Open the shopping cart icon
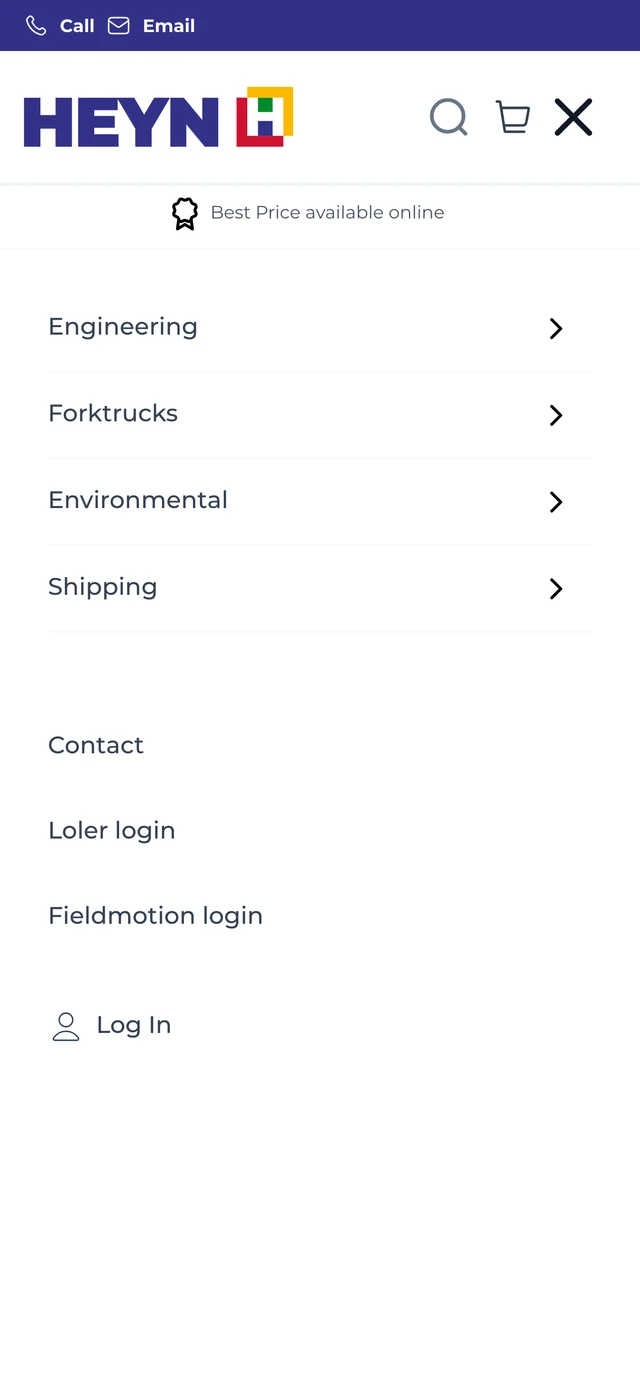 pos(513,117)
